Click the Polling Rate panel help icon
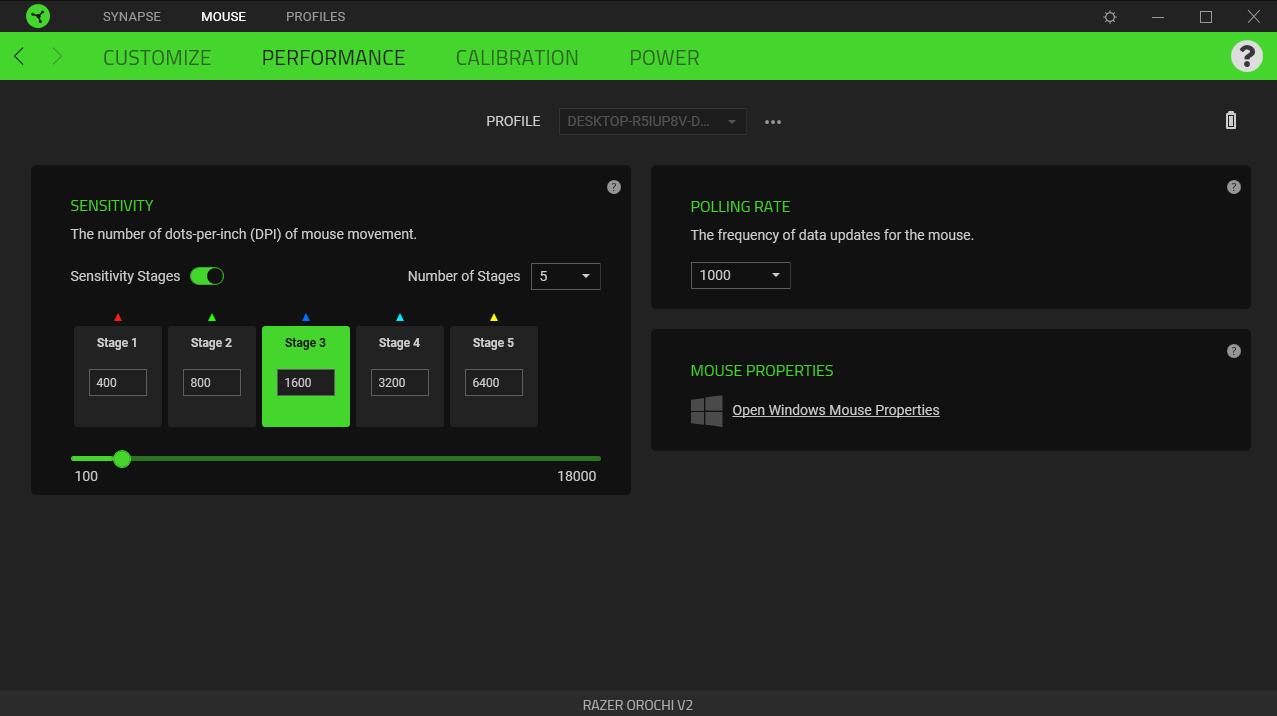 click(1234, 187)
